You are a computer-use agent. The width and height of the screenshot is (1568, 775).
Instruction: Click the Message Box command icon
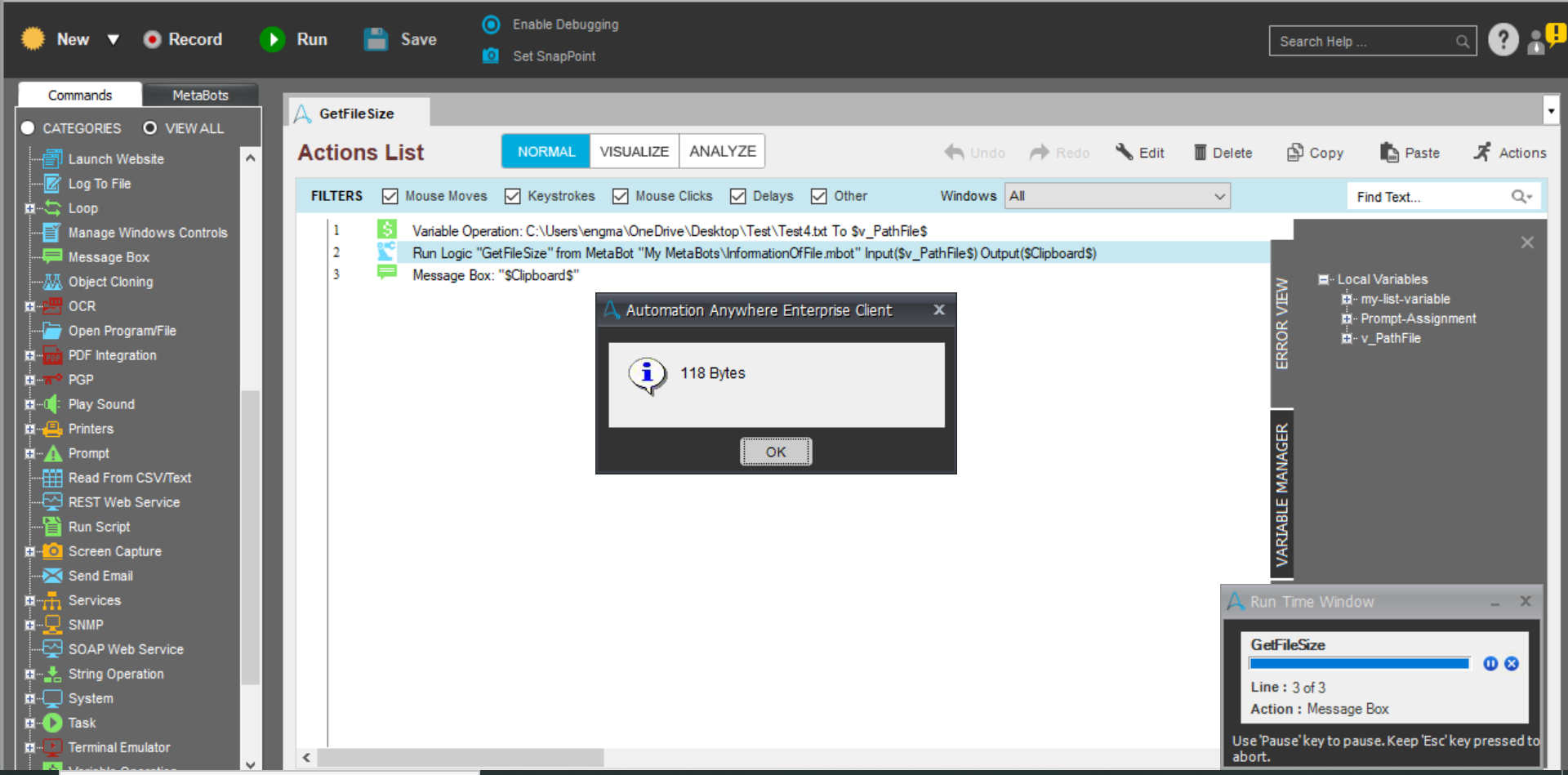point(52,256)
